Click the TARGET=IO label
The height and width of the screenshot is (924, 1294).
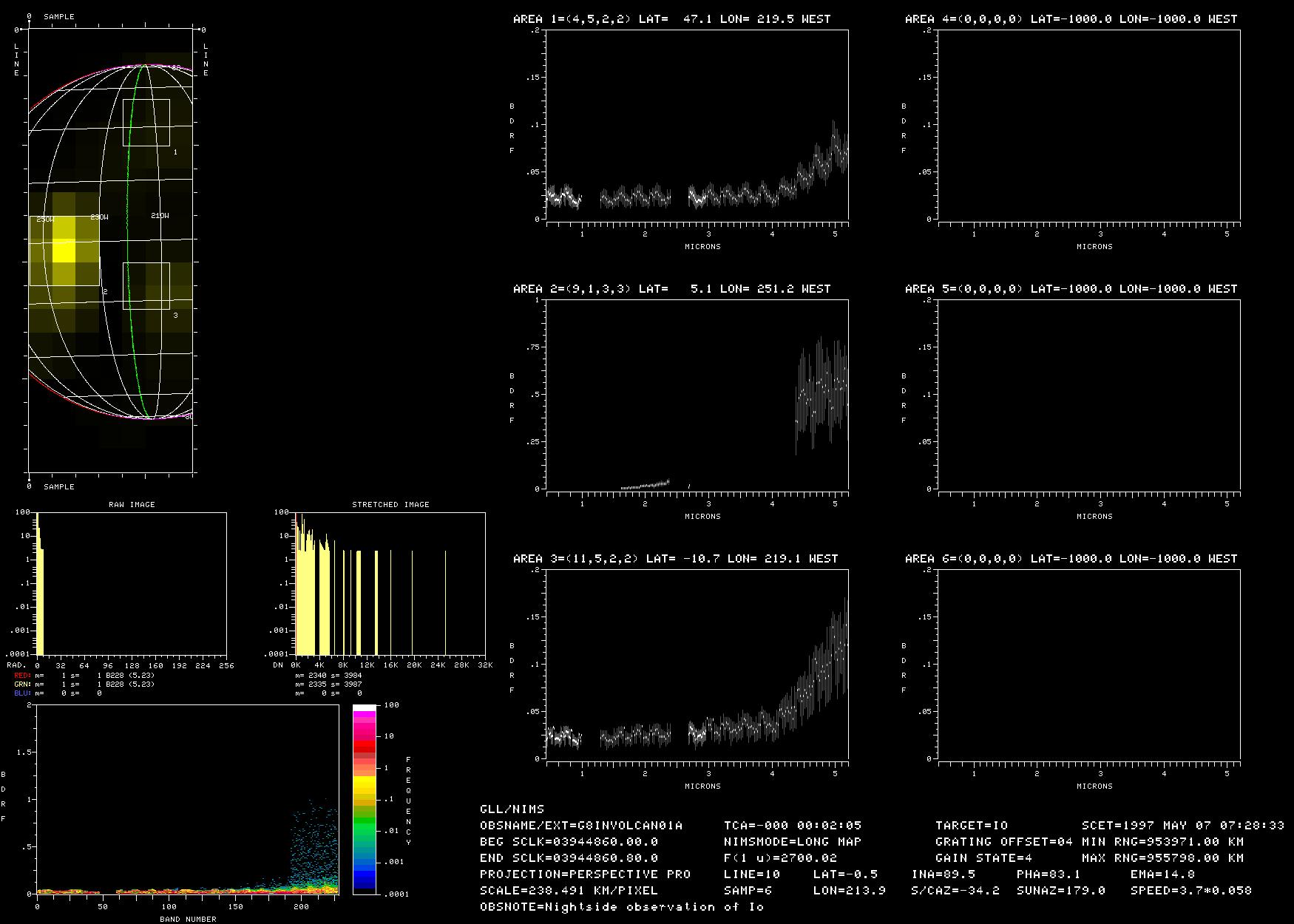click(971, 826)
